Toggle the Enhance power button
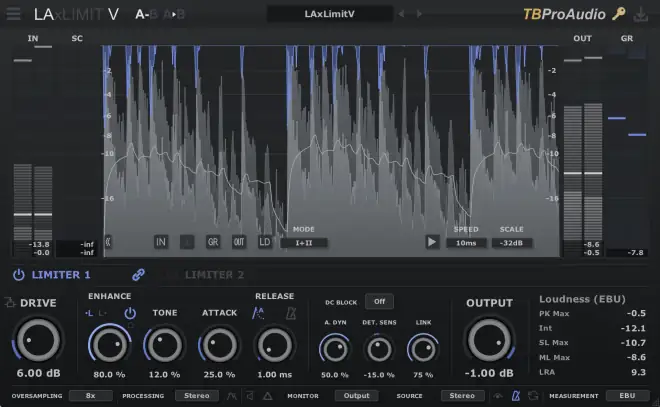 (130, 313)
